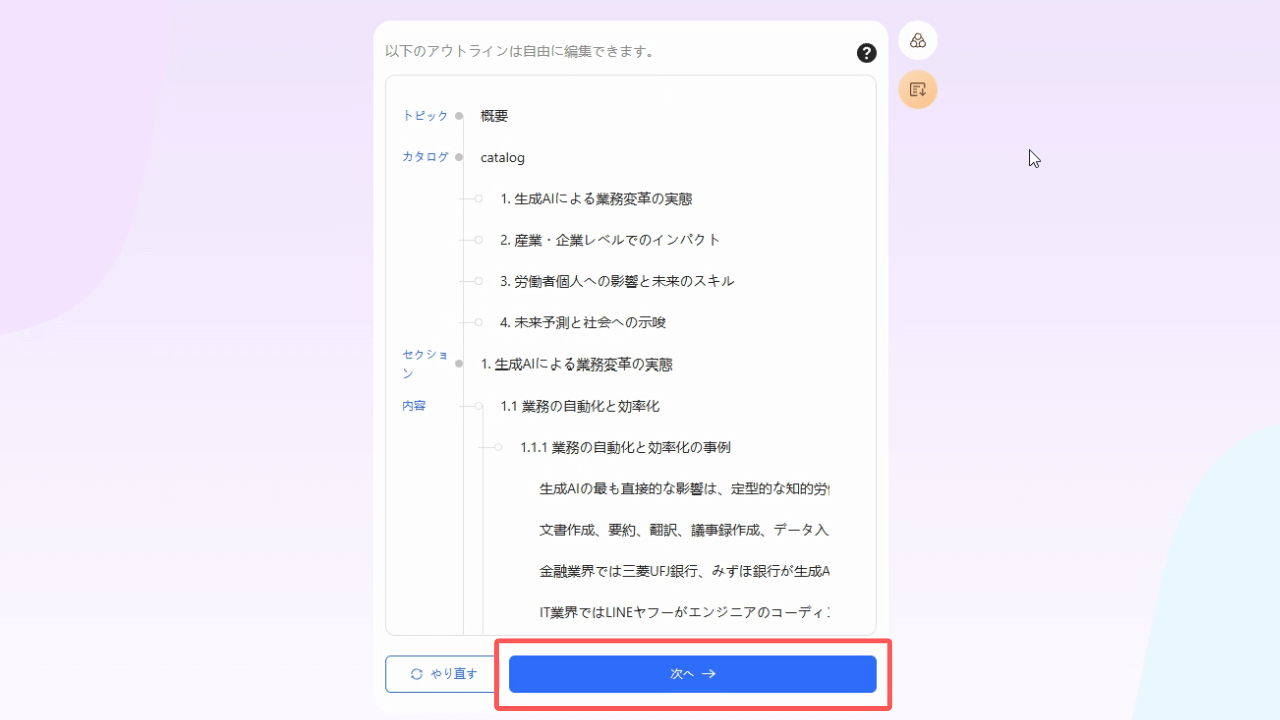This screenshot has width=1280, height=720.
Task: Select 3. 労働者個人への影響と未来のスキル
Action: (x=617, y=281)
